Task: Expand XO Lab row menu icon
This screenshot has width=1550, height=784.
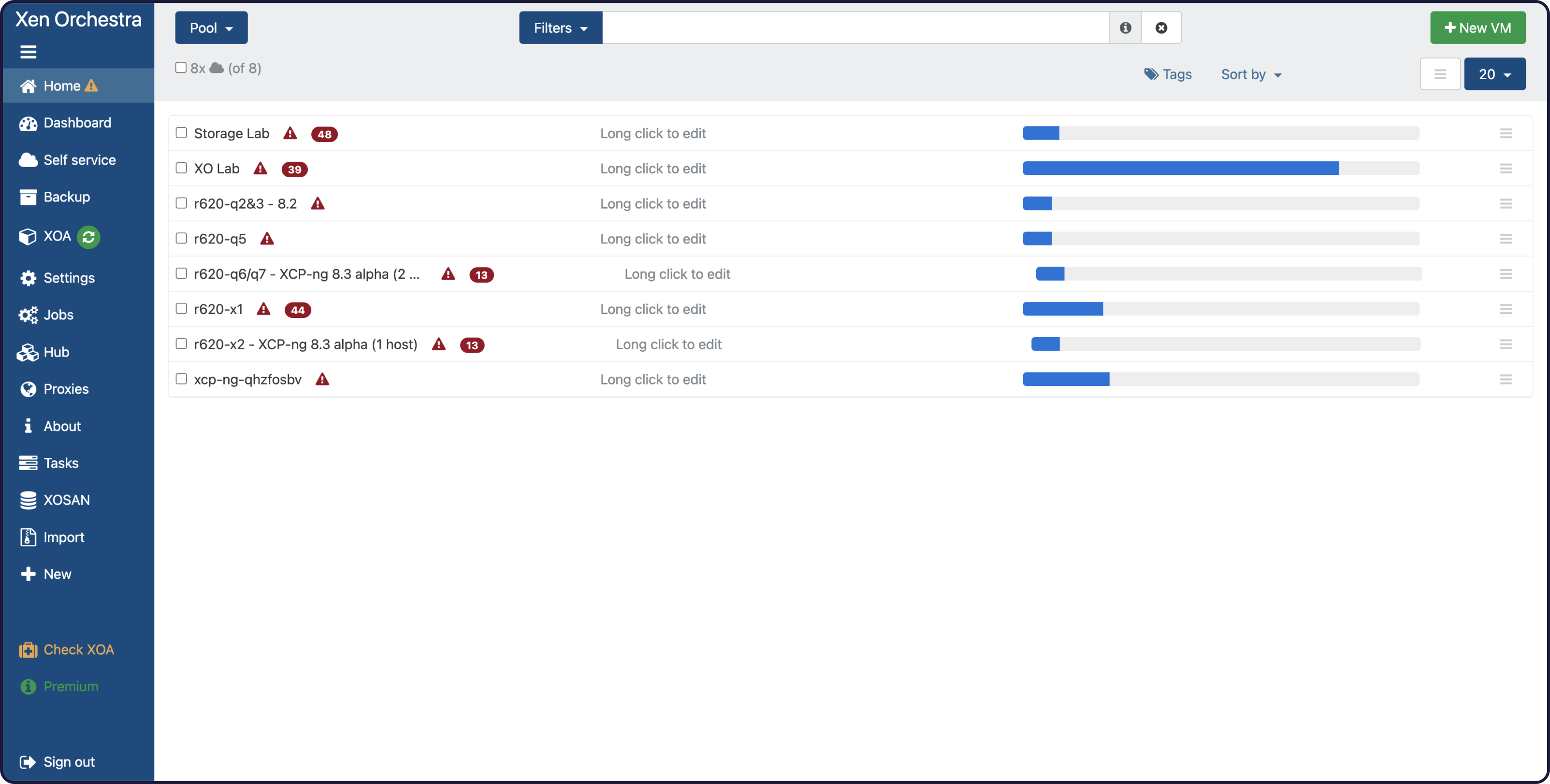Action: 1506,168
